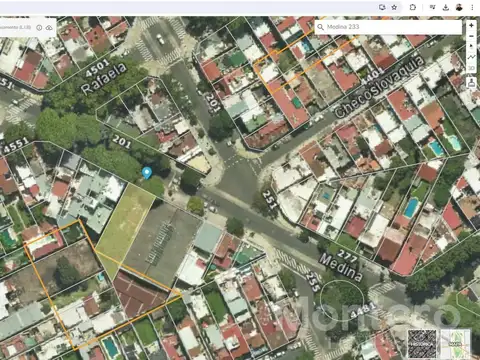Activate the street view person icon
Image resolution: width=480 pixels, height=360 pixels.
[x=471, y=82]
